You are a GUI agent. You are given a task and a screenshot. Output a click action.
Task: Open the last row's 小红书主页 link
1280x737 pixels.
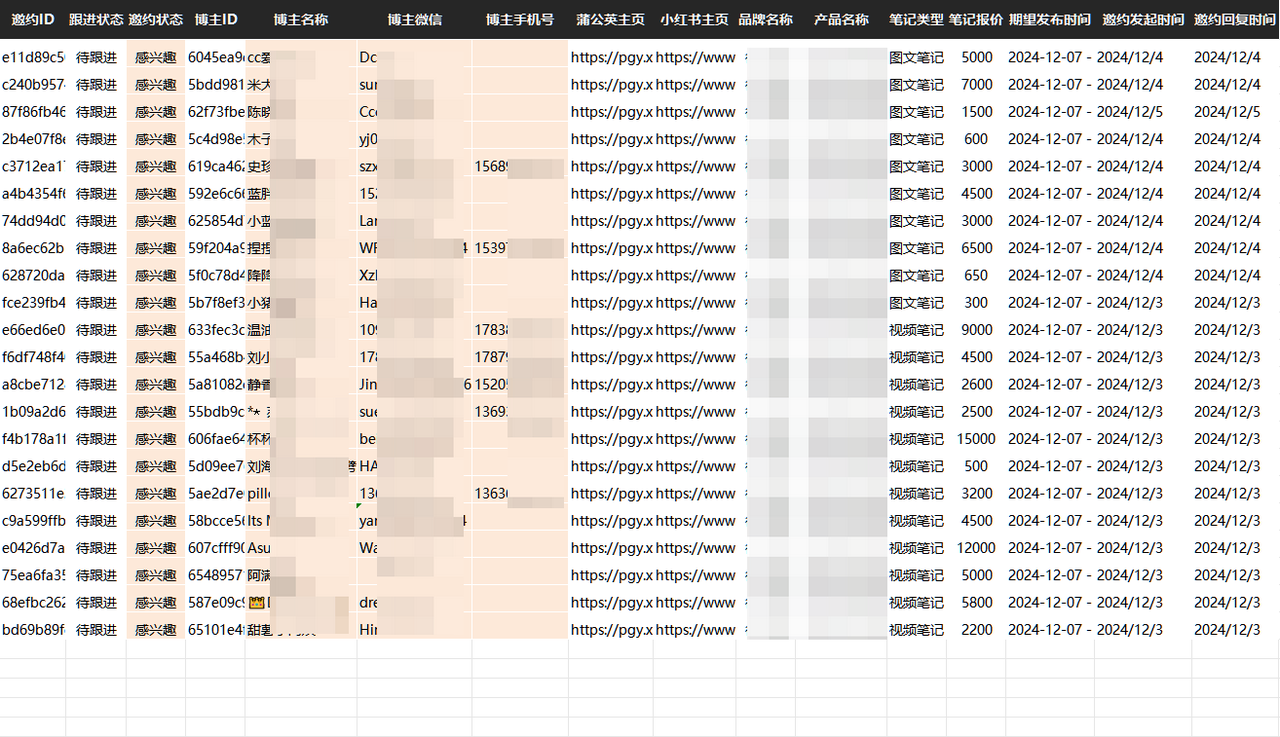click(695, 630)
